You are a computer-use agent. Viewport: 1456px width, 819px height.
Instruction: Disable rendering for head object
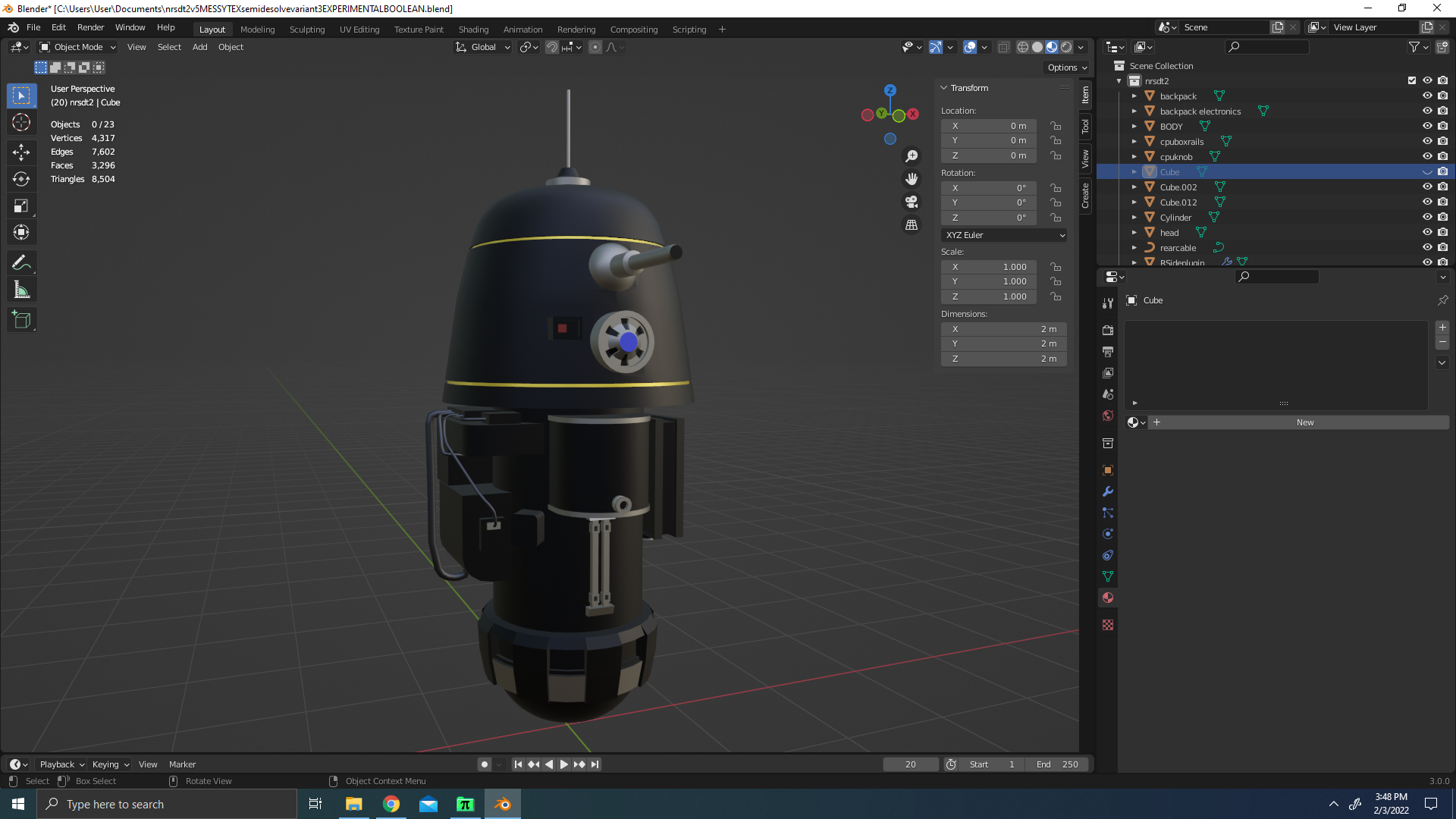tap(1442, 232)
